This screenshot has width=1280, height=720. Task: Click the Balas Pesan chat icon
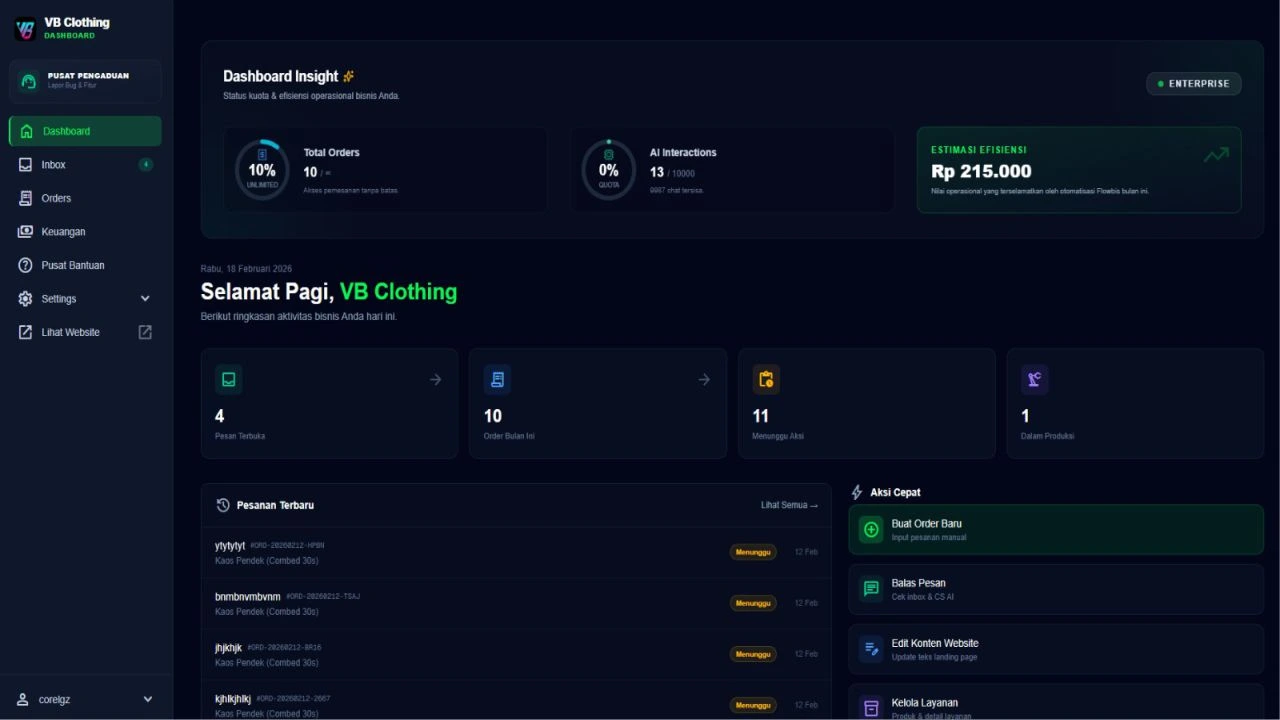click(869, 589)
